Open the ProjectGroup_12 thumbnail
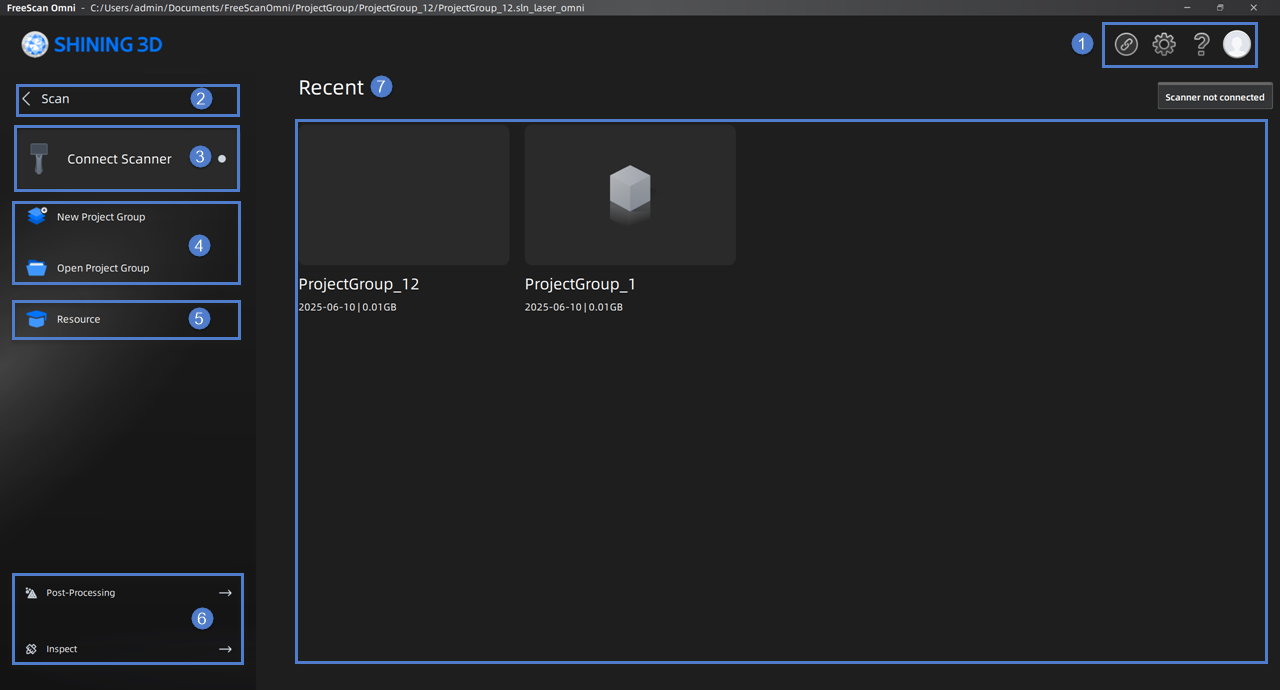 click(404, 195)
